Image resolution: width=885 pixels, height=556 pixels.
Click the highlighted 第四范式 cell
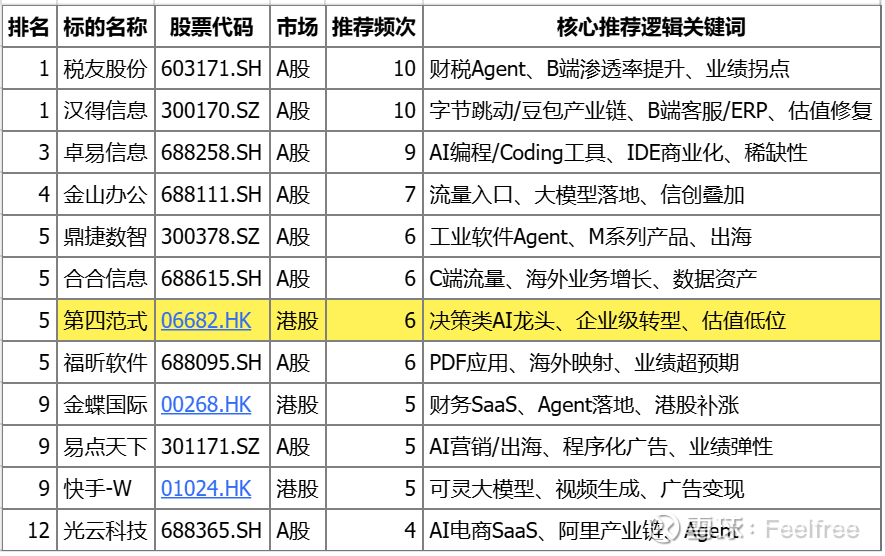coord(106,321)
